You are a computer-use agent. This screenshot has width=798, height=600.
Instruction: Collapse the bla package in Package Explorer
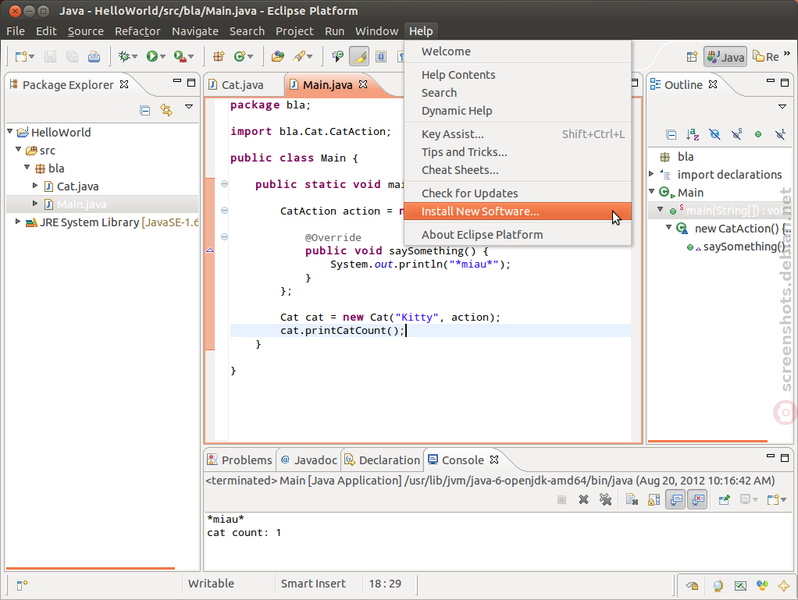[x=27, y=167]
